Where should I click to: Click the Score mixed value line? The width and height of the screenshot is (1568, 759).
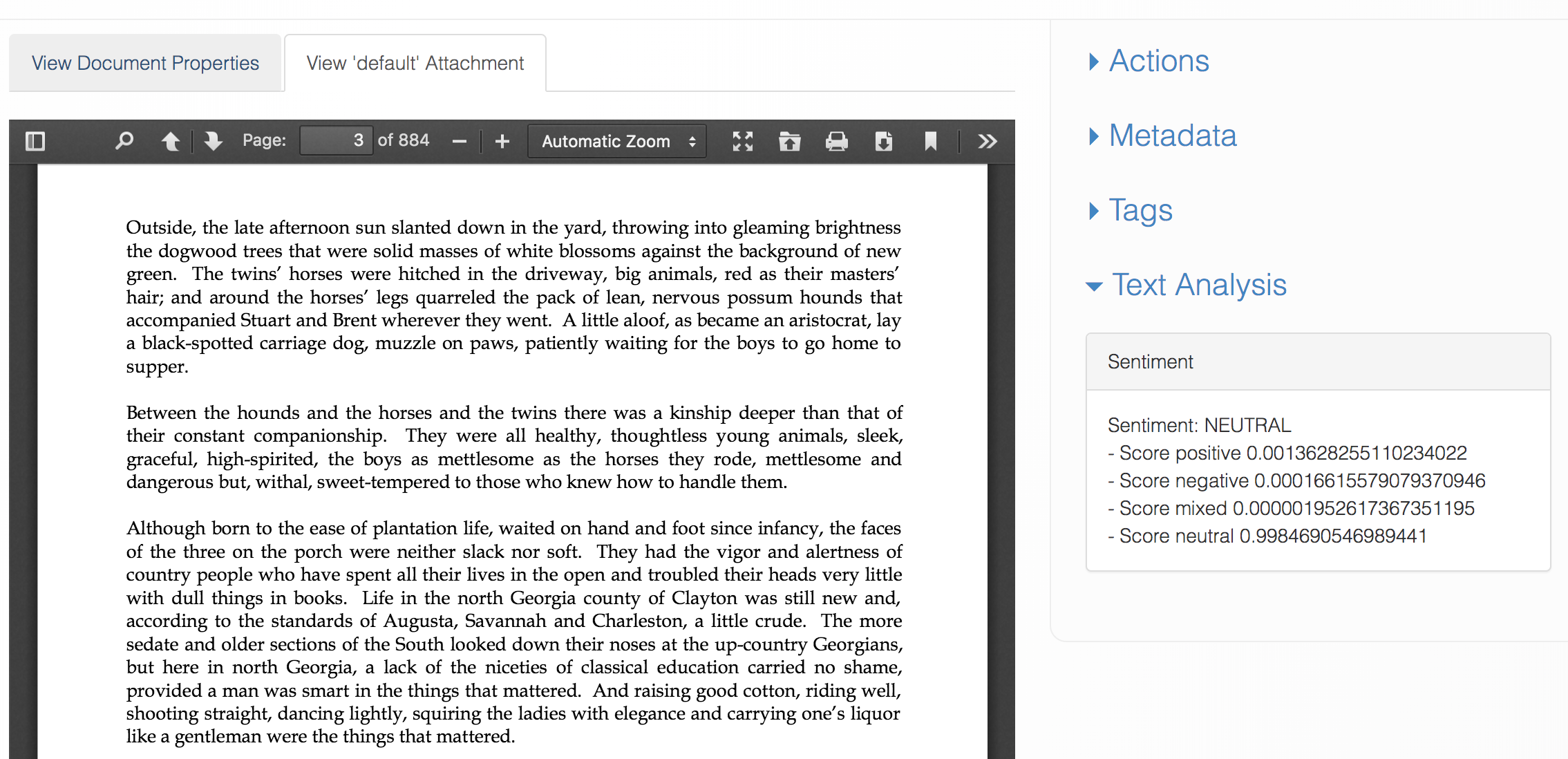coord(1291,508)
